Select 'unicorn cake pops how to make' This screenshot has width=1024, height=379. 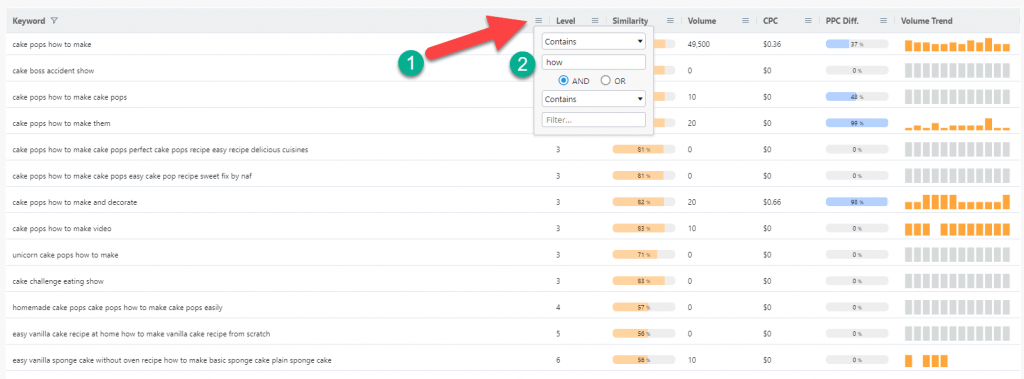coord(65,255)
